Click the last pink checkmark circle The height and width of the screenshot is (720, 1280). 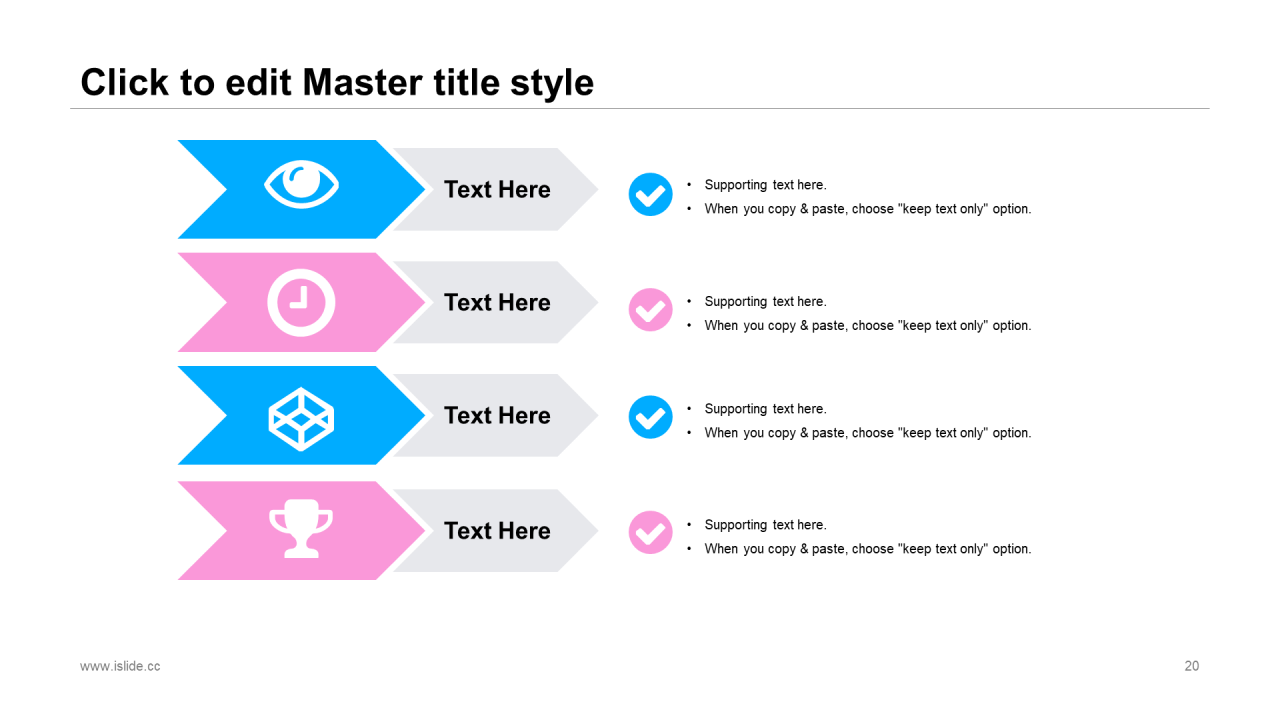coord(650,532)
